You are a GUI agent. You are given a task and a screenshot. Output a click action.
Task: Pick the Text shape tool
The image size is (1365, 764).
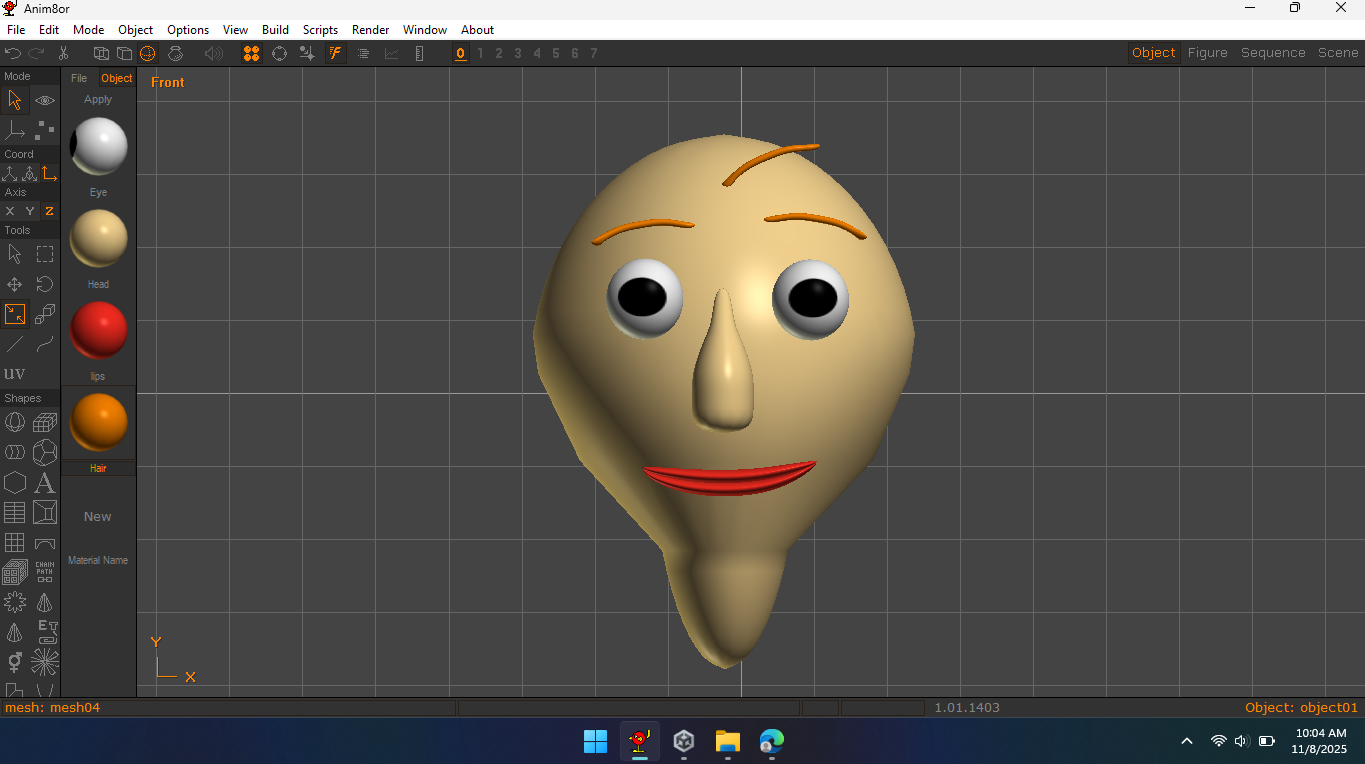[x=45, y=484]
